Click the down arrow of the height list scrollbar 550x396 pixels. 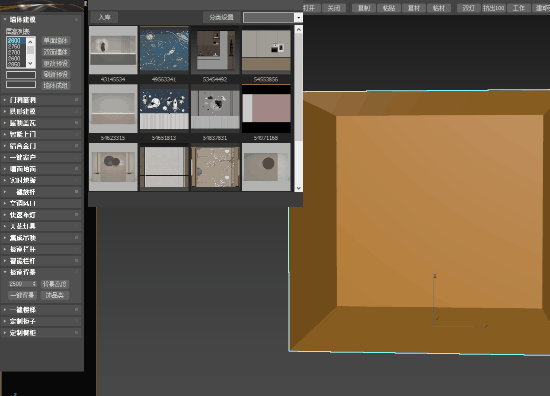tap(31, 63)
